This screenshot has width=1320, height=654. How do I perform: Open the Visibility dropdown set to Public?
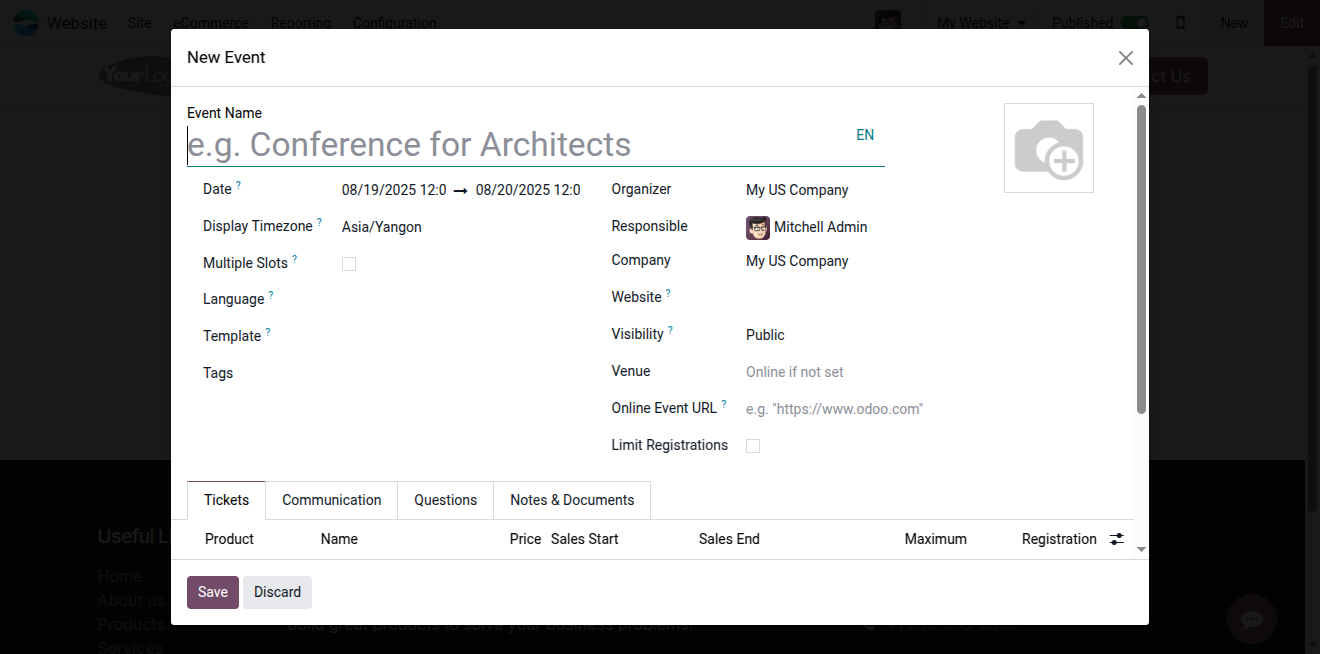pyautogui.click(x=860, y=335)
